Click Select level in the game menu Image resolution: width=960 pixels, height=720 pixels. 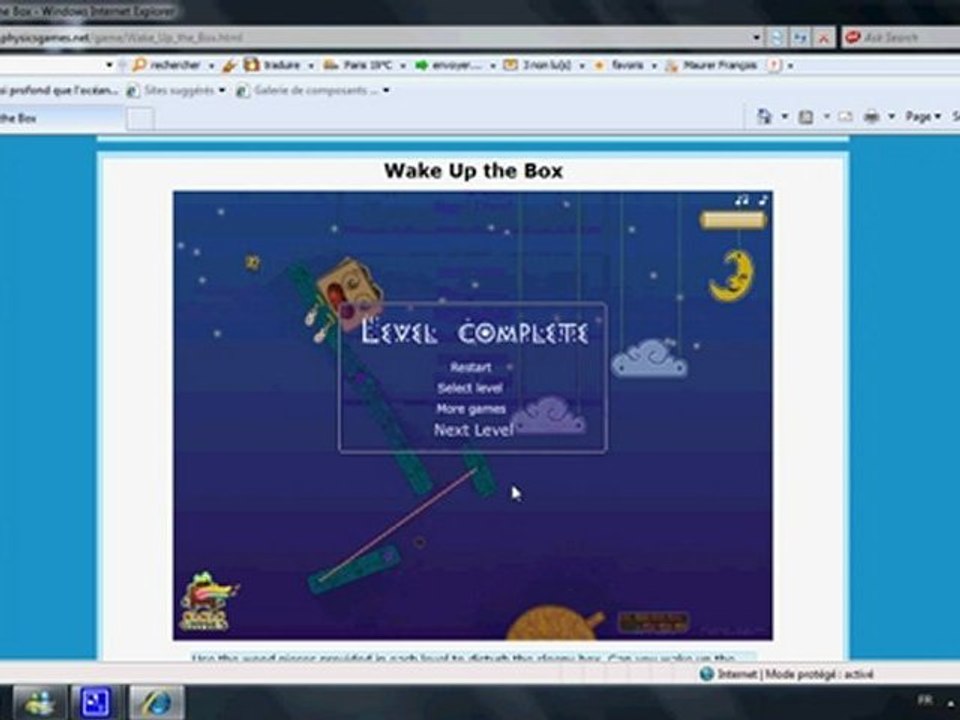[x=470, y=388]
